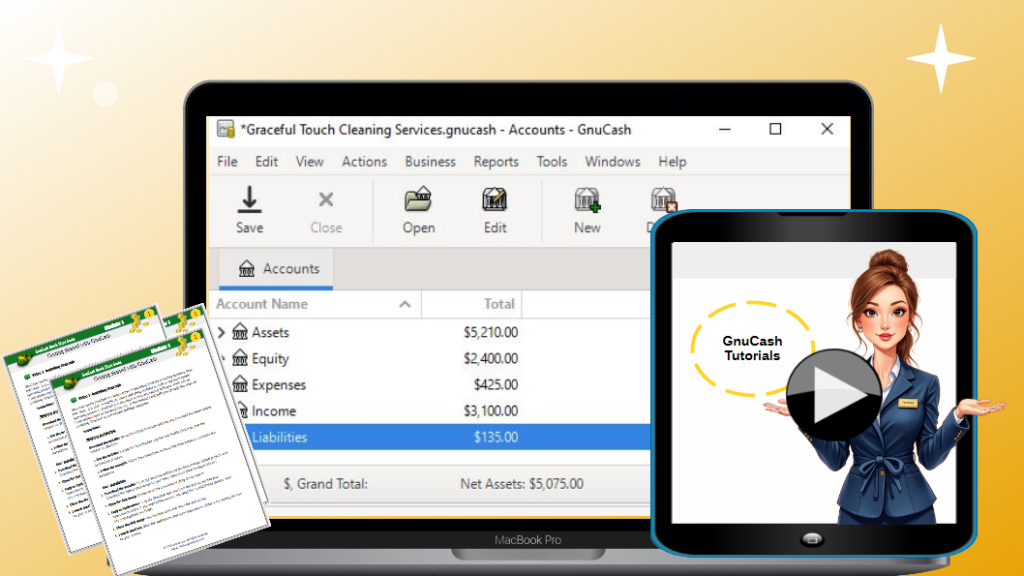Open the View menu
Screen dimensions: 1024x576
pyautogui.click(x=310, y=161)
